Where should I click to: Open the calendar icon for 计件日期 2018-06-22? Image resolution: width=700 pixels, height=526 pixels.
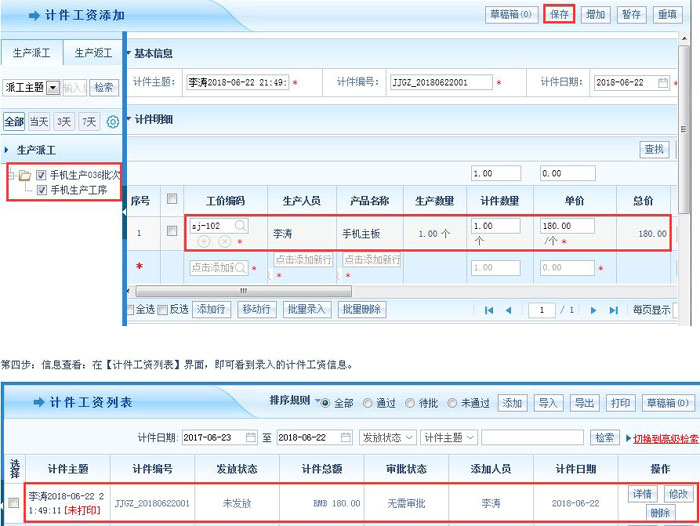(x=662, y=83)
